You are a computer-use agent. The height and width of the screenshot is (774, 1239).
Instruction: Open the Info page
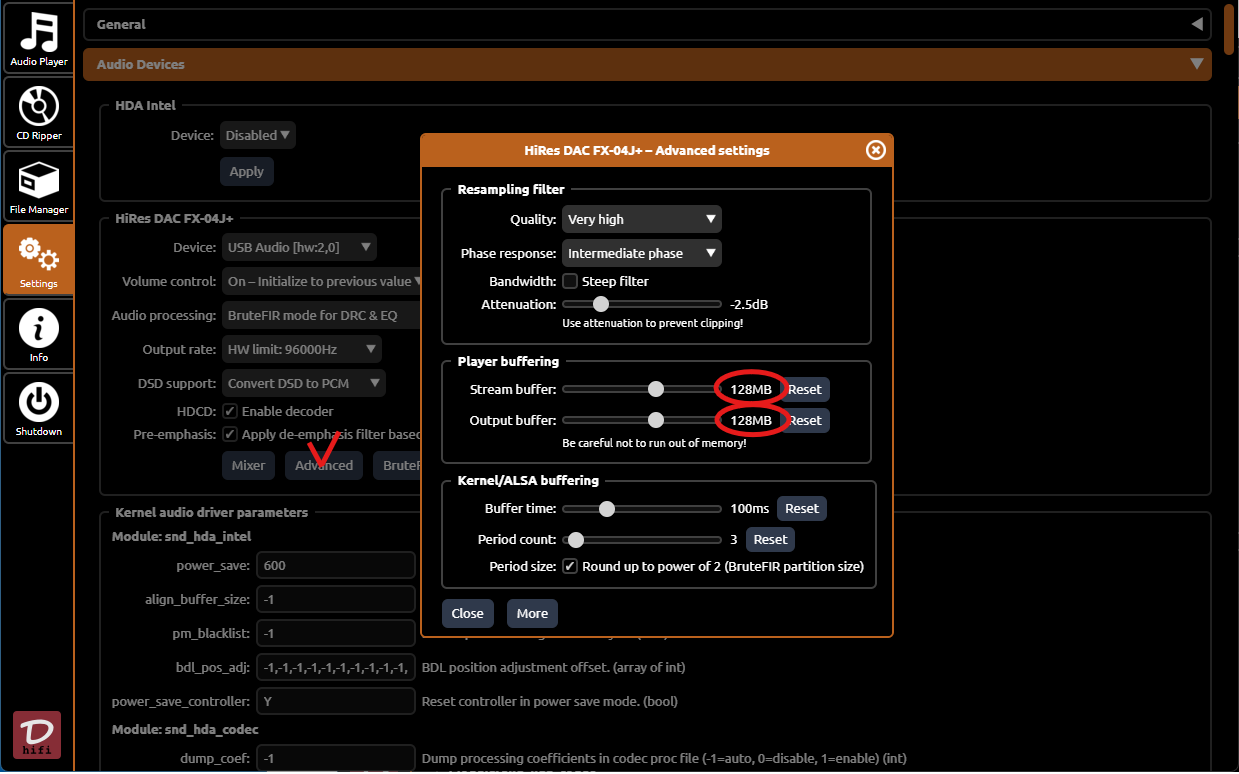pos(38,334)
